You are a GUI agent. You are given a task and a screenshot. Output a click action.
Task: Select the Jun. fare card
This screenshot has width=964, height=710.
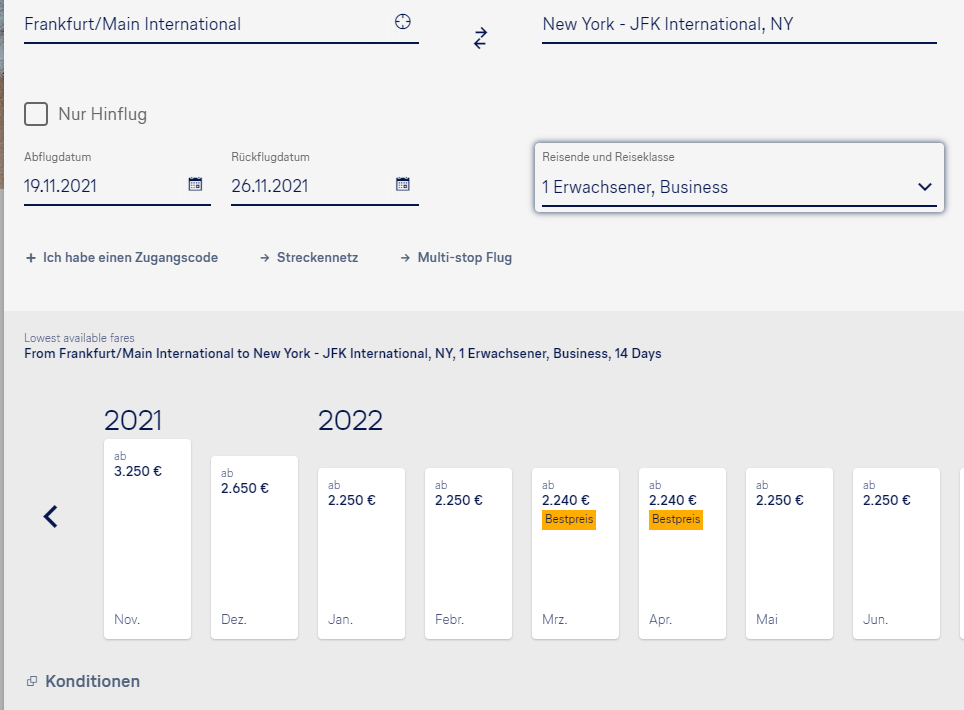tap(896, 553)
